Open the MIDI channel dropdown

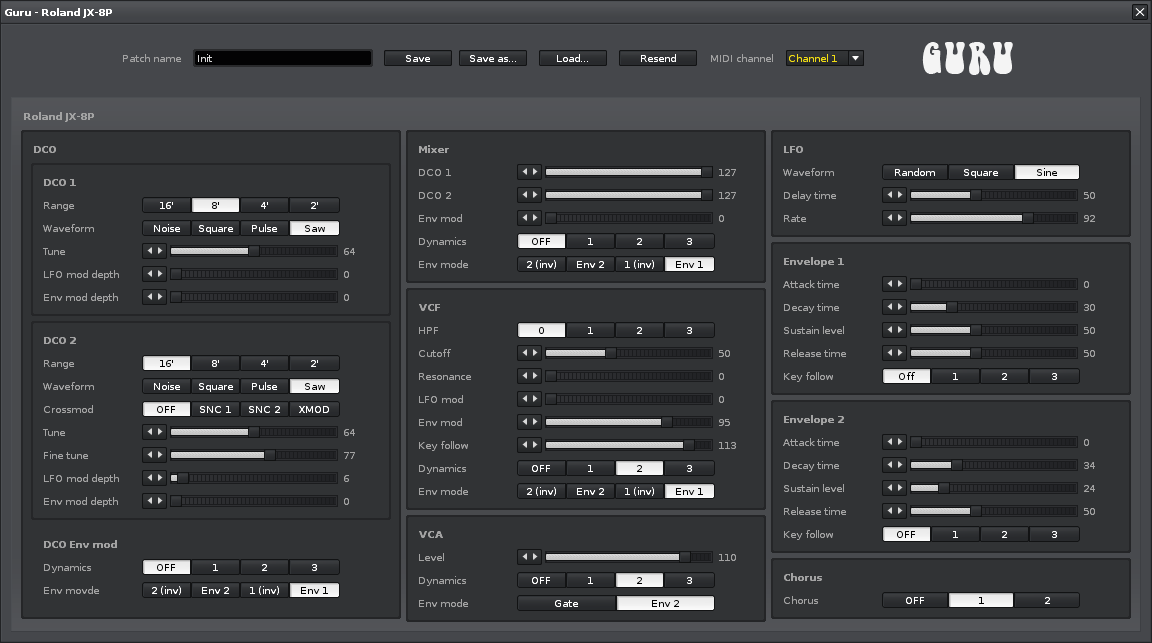point(825,58)
